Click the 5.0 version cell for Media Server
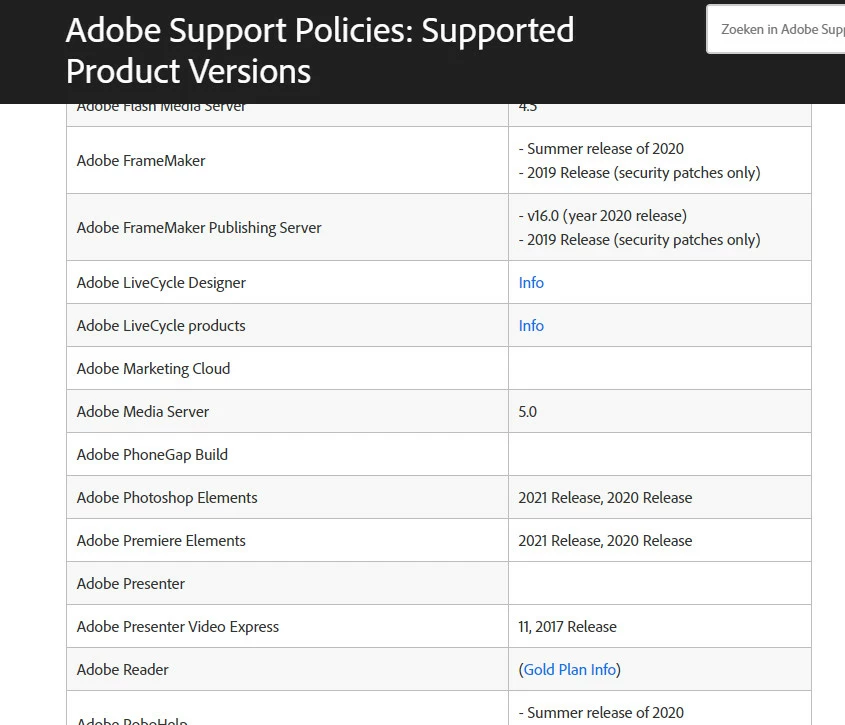845x725 pixels. 528,412
